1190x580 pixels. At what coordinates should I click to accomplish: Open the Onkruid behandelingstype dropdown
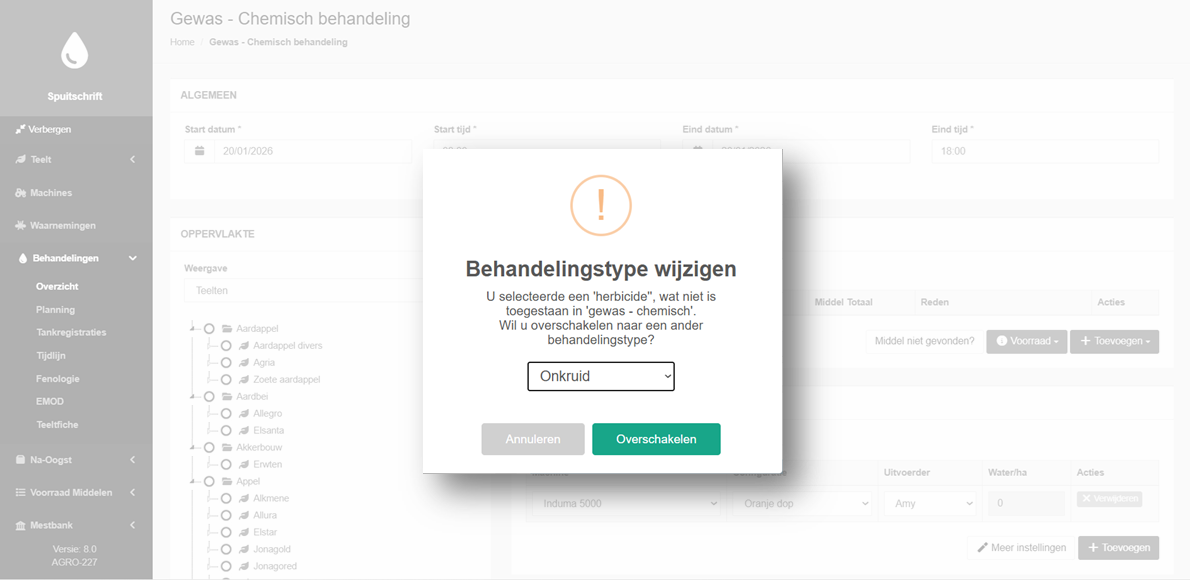click(601, 376)
